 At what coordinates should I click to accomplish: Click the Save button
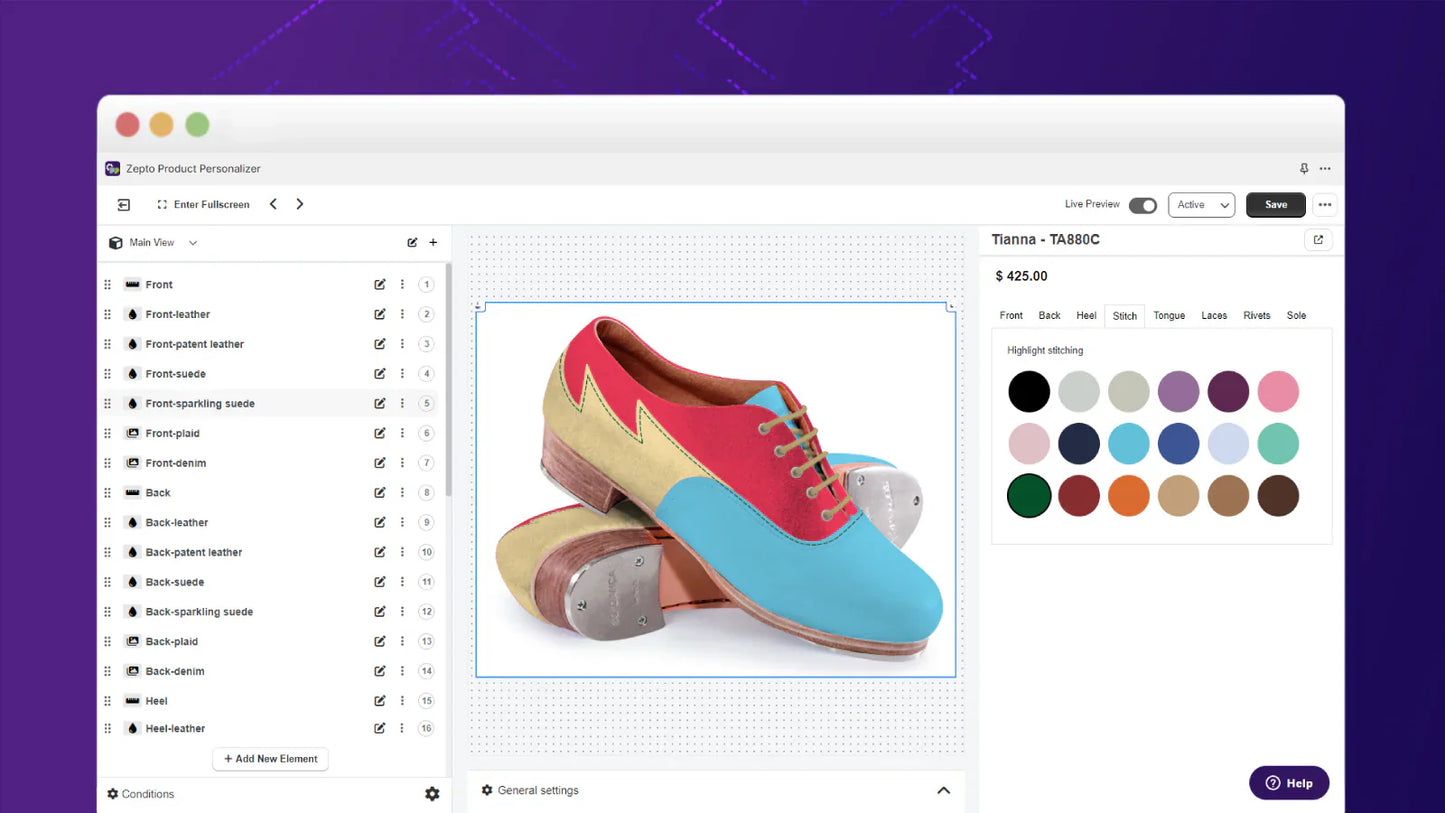point(1275,205)
